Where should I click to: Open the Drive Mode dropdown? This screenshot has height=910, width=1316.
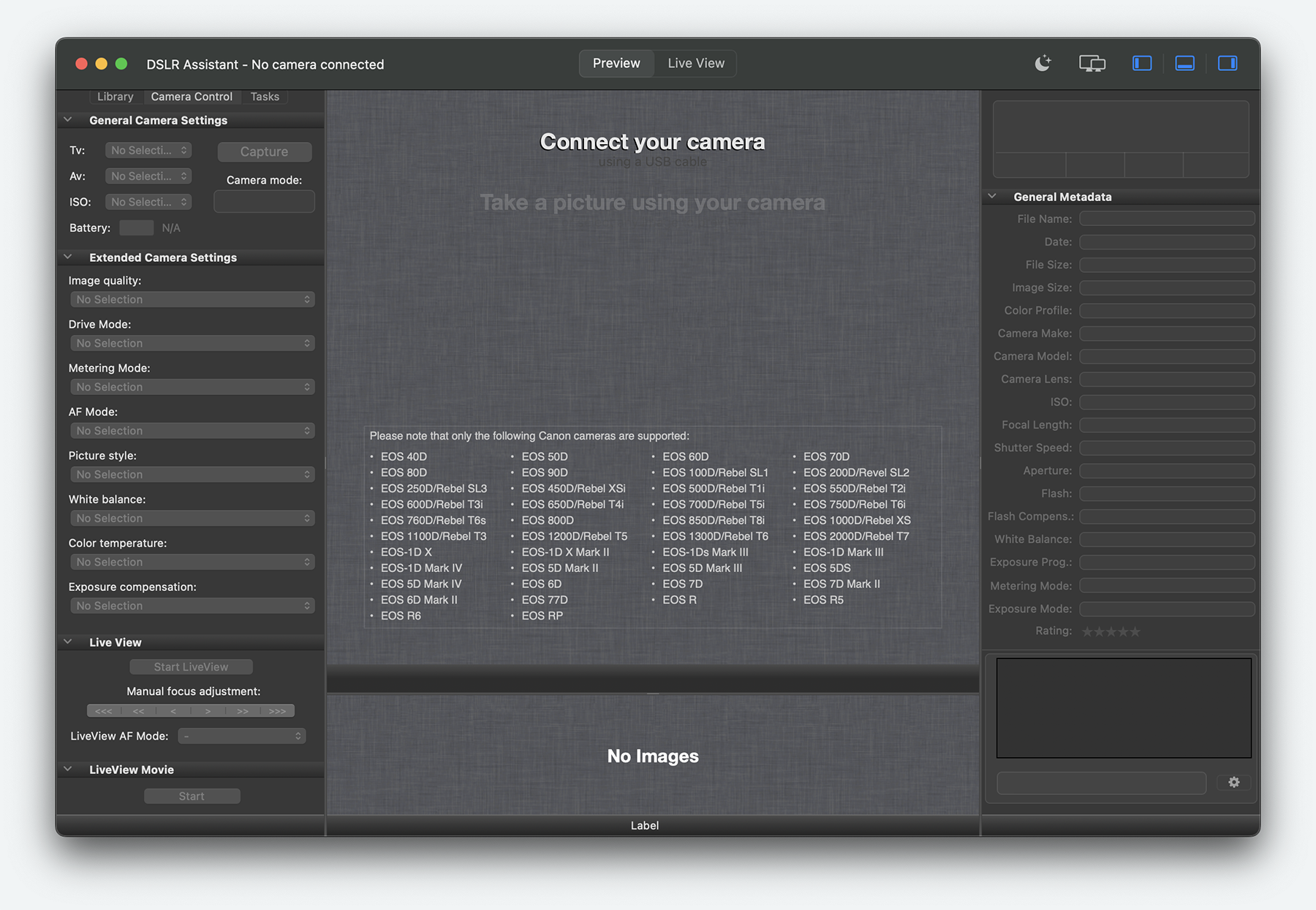(192, 343)
